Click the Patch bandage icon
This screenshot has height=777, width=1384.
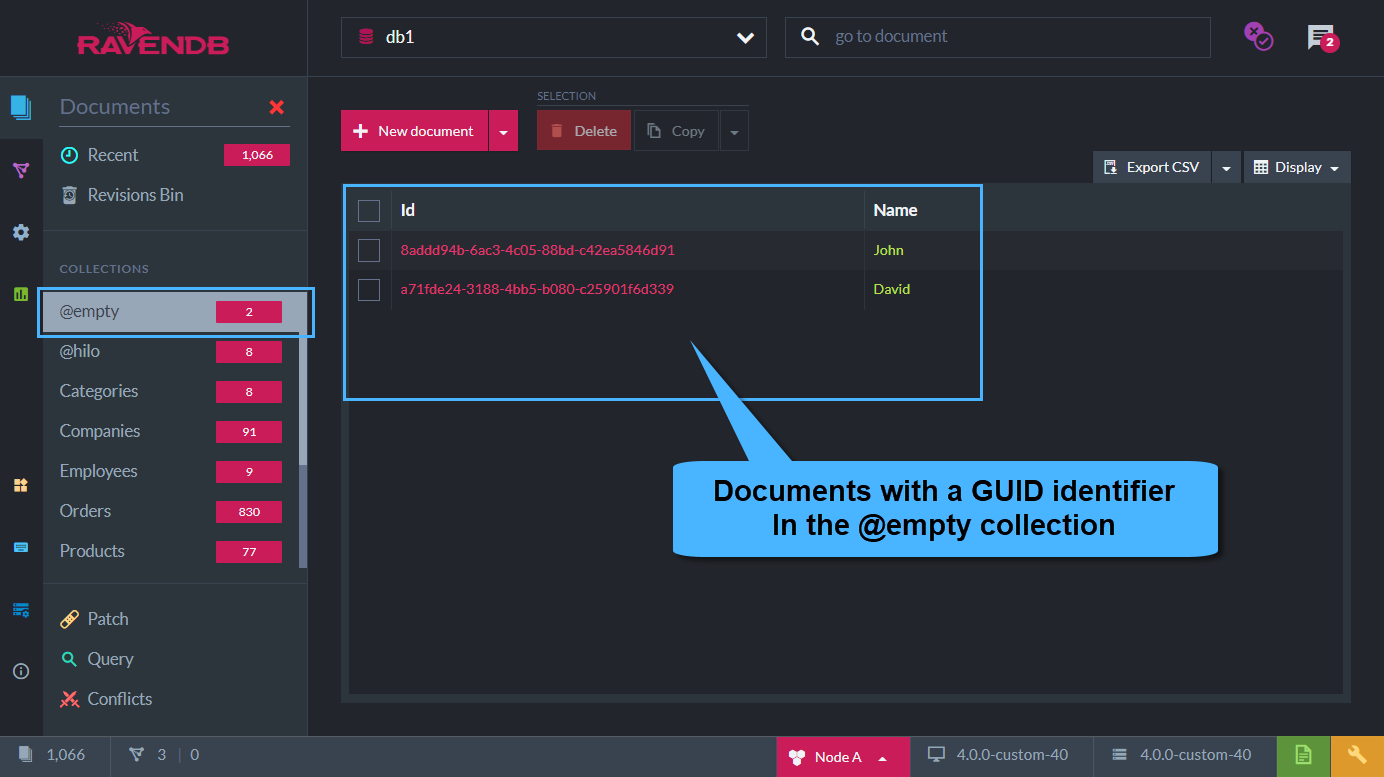coord(69,619)
